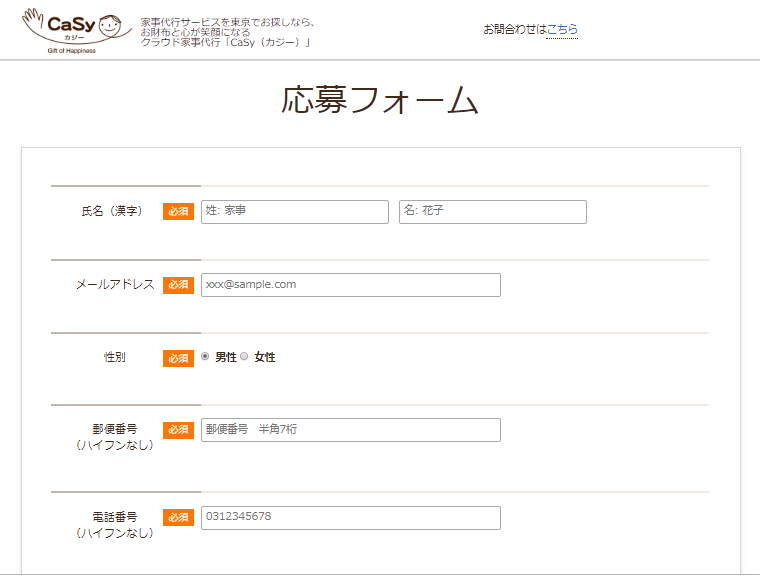Click the 郵便番号（ハイフンなし） label
Viewport: 760px width, 577px height.
(x=115, y=437)
